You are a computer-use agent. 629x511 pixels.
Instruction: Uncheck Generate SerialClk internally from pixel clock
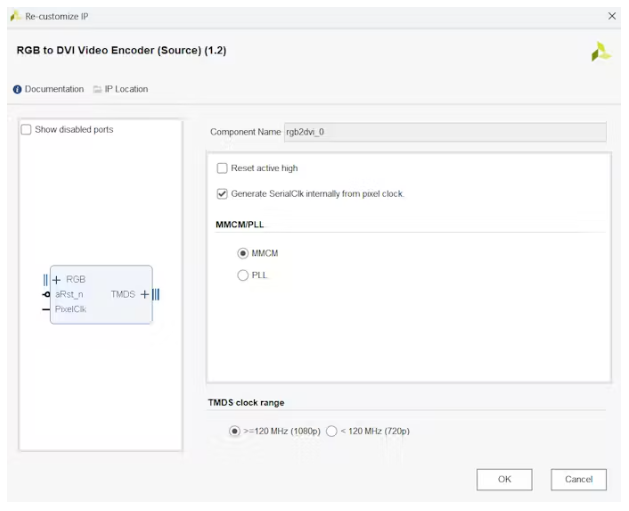222,194
